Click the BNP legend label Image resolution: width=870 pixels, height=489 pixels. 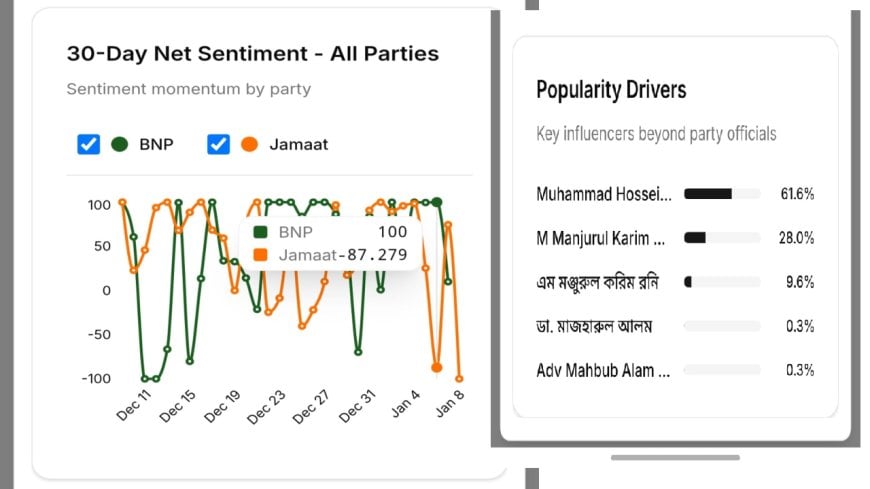(x=156, y=144)
